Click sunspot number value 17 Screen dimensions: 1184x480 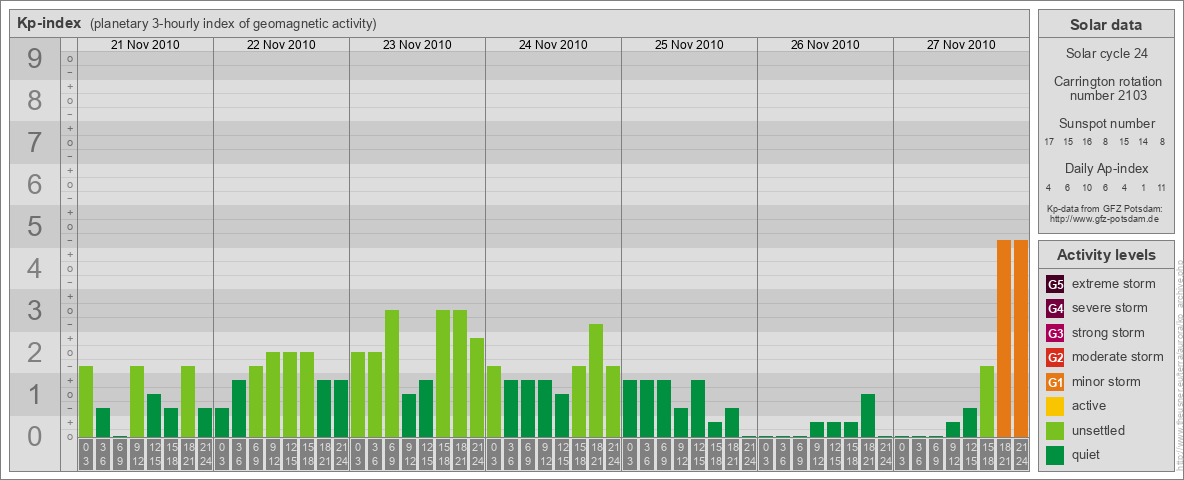(1049, 142)
